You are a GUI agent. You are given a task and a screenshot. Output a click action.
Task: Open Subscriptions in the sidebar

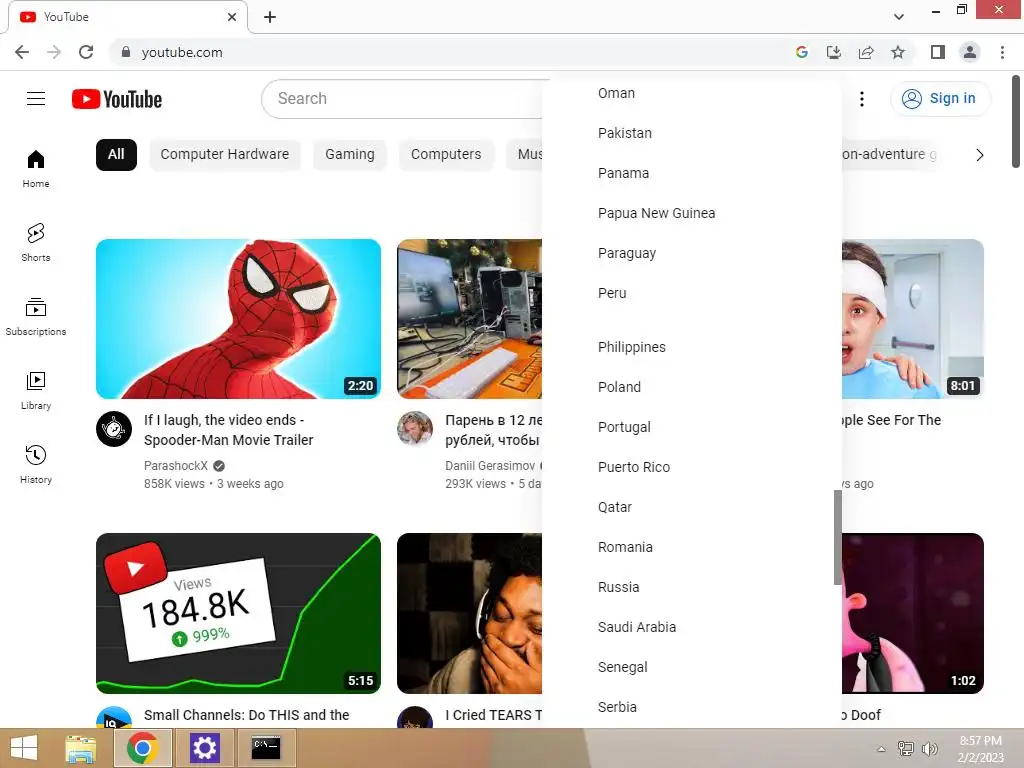[36, 317]
